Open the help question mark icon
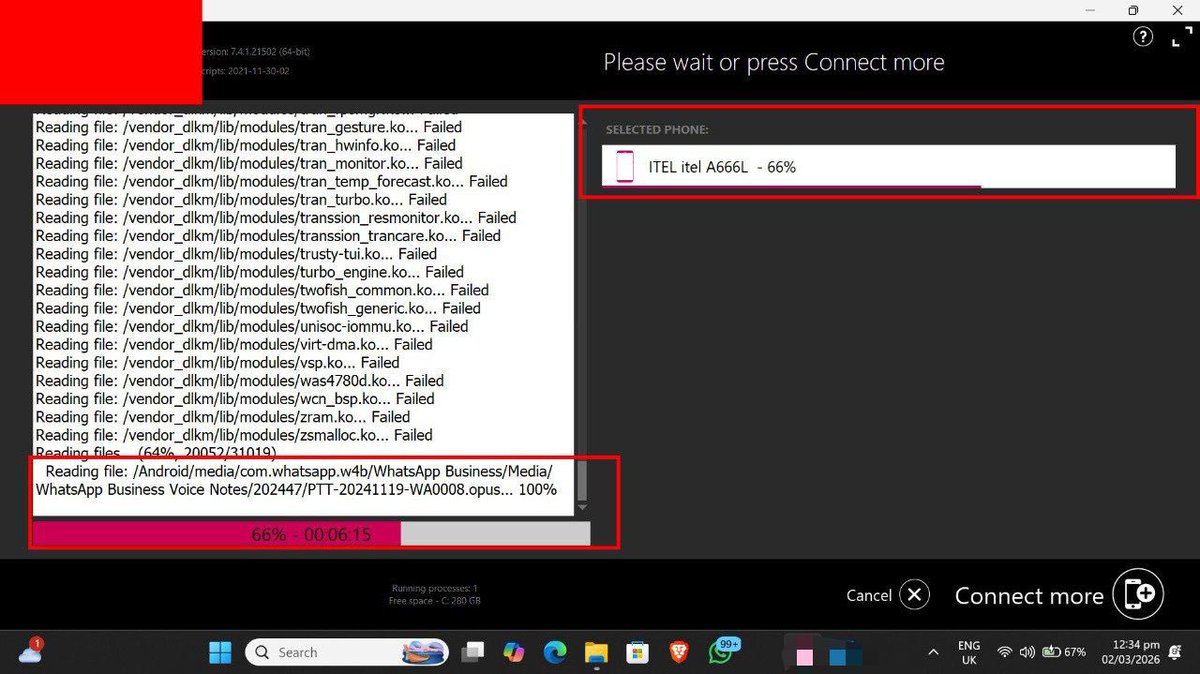1200x674 pixels. click(1142, 37)
